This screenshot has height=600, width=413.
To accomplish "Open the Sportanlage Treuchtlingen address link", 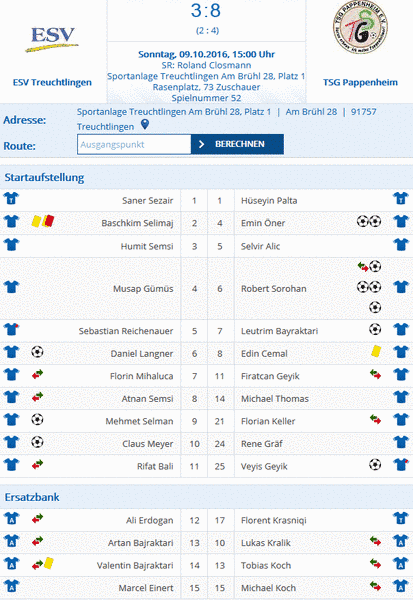I will coord(174,112).
